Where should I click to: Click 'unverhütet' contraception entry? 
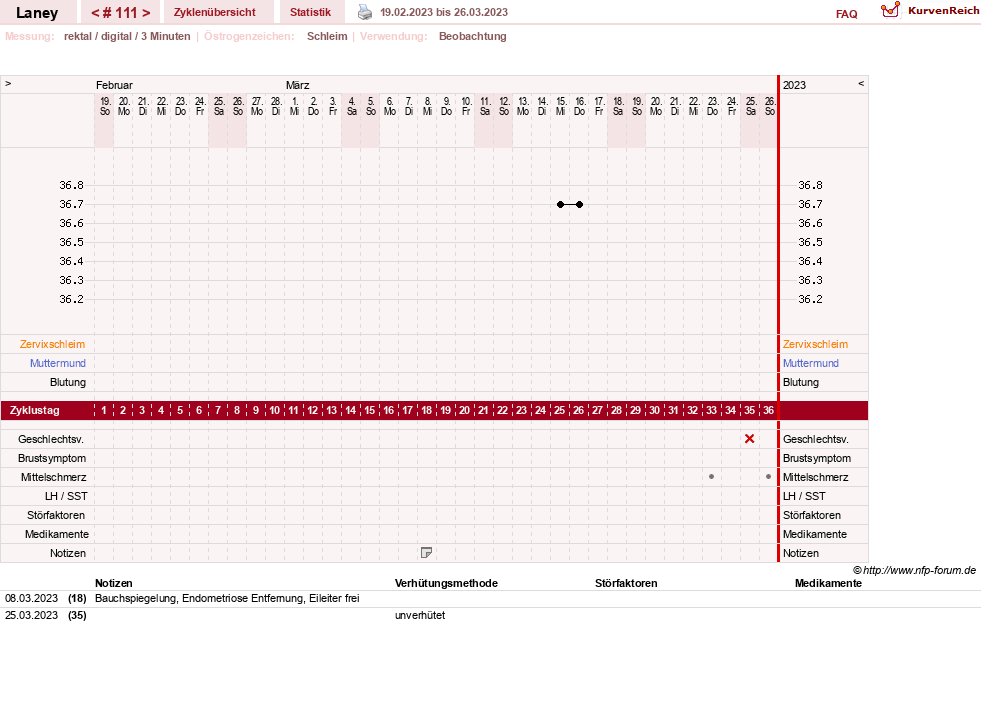420,615
